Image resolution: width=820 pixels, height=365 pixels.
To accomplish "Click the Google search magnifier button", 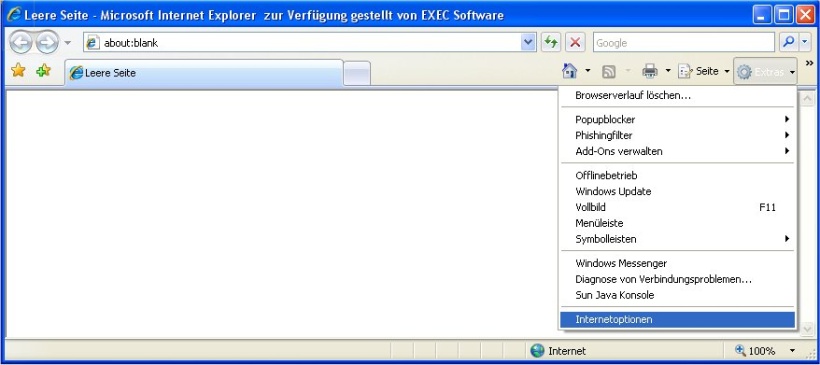I will click(789, 42).
